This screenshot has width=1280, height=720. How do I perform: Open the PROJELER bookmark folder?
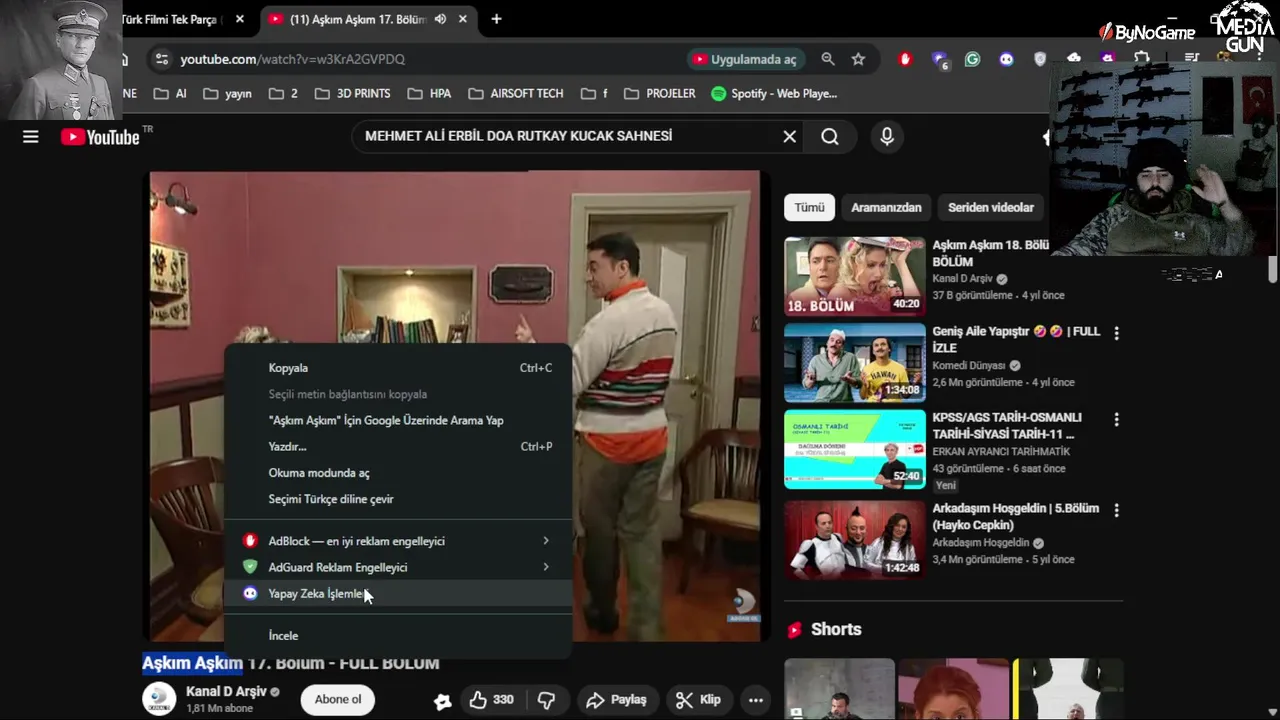(659, 93)
